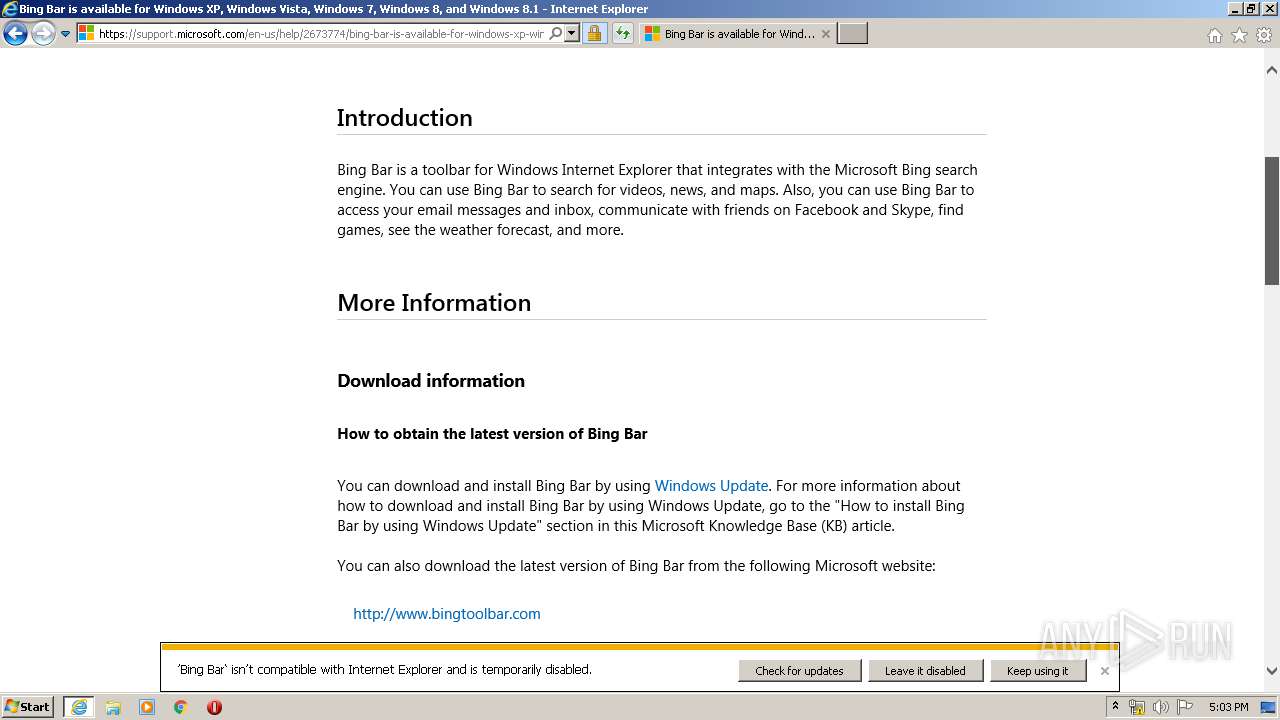Open the Tools gear icon
The width and height of the screenshot is (1280, 720).
(1264, 35)
